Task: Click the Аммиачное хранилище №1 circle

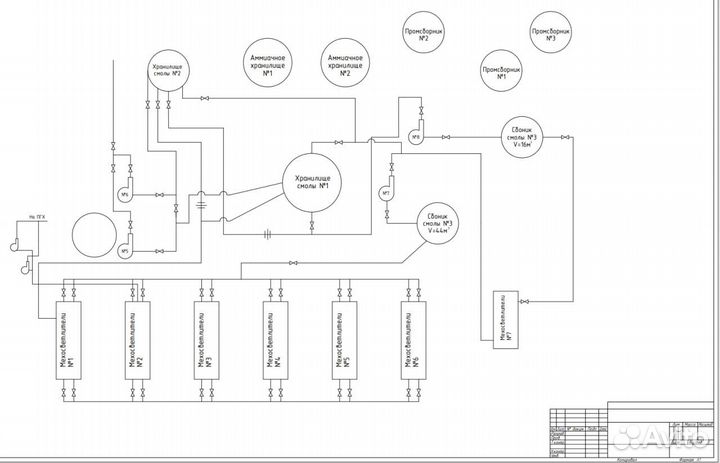Action: click(267, 66)
